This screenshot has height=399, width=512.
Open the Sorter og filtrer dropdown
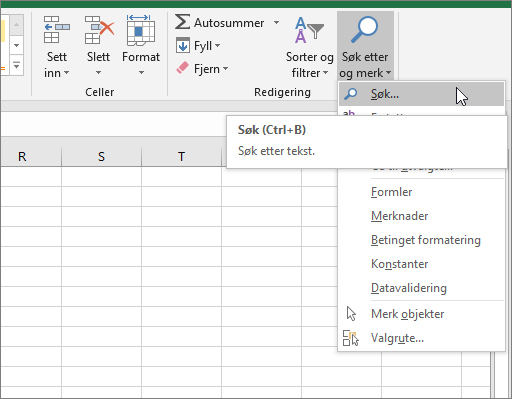325,72
